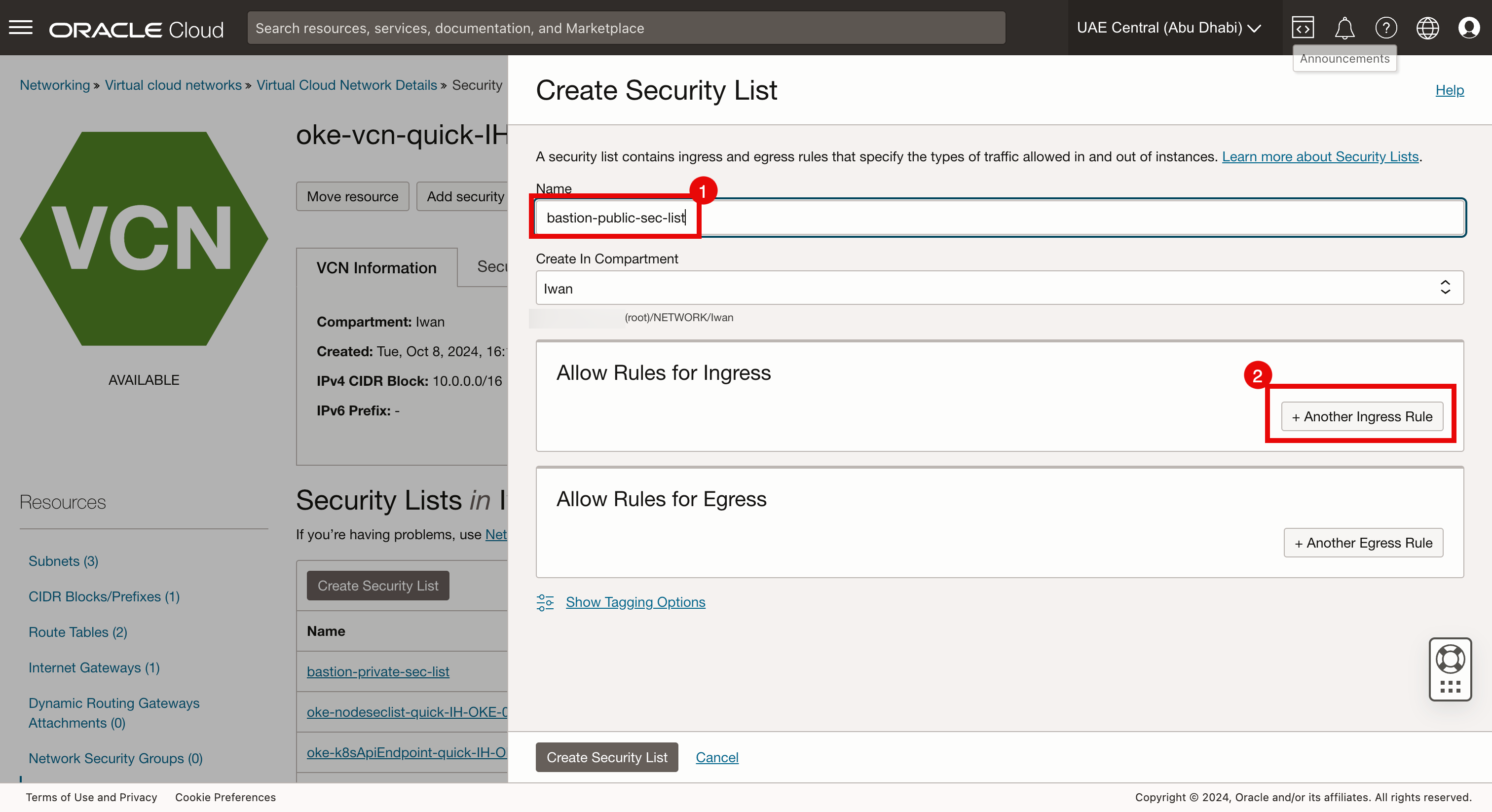Cancel the security list creation

pos(716,757)
